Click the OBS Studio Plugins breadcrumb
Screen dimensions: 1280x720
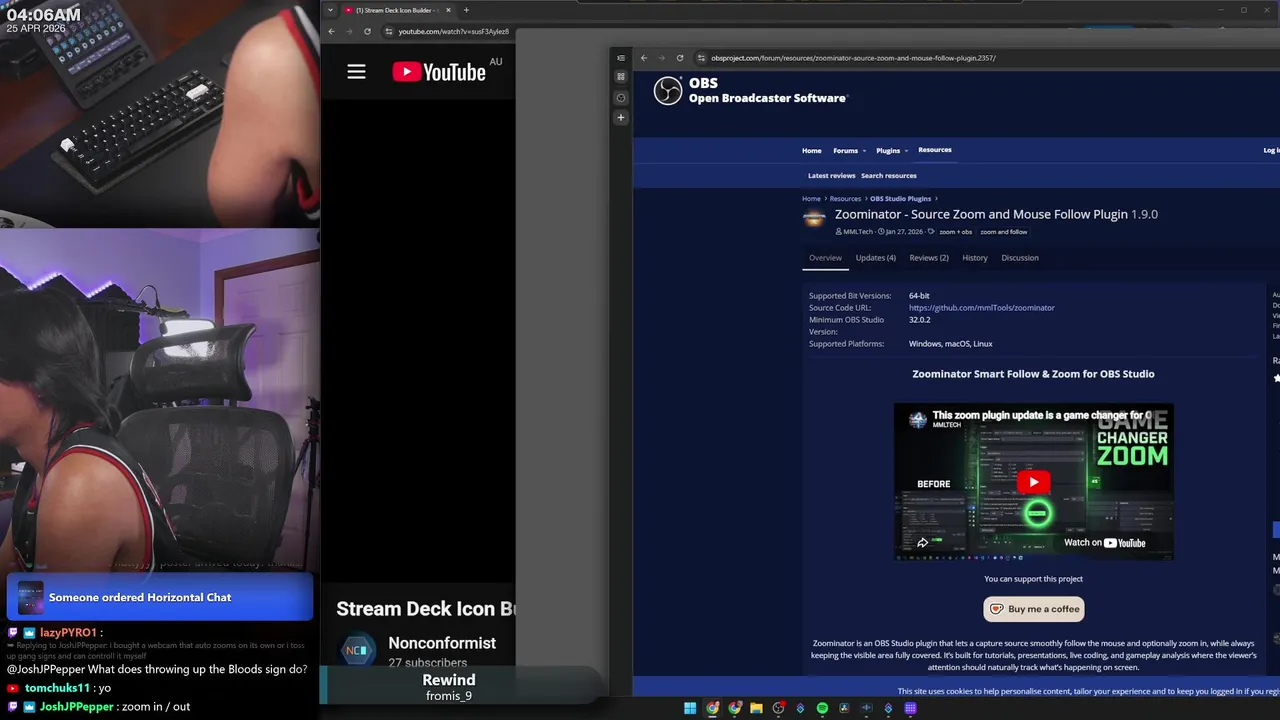pyautogui.click(x=900, y=199)
